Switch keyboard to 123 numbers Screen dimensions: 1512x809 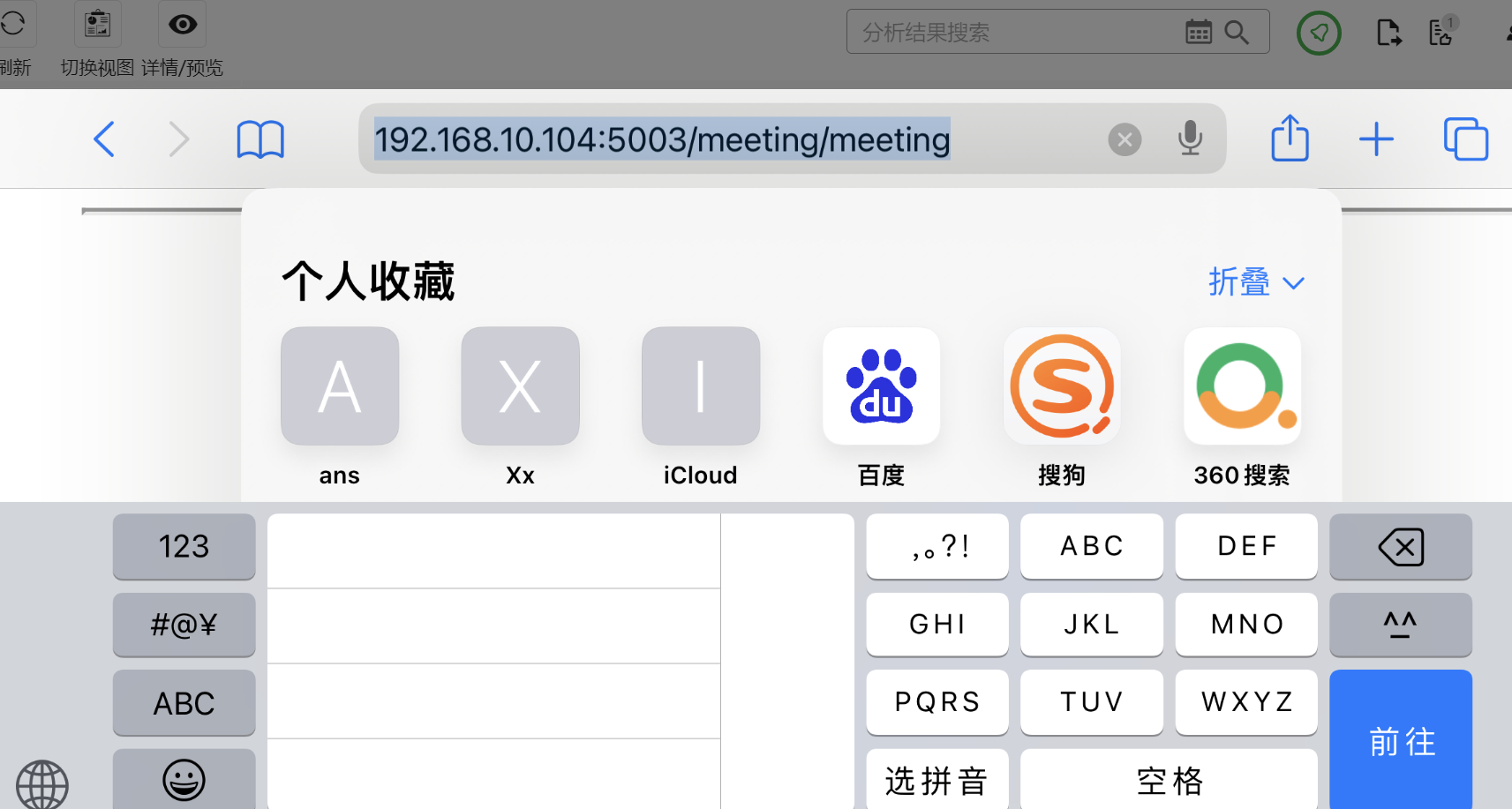(x=184, y=546)
